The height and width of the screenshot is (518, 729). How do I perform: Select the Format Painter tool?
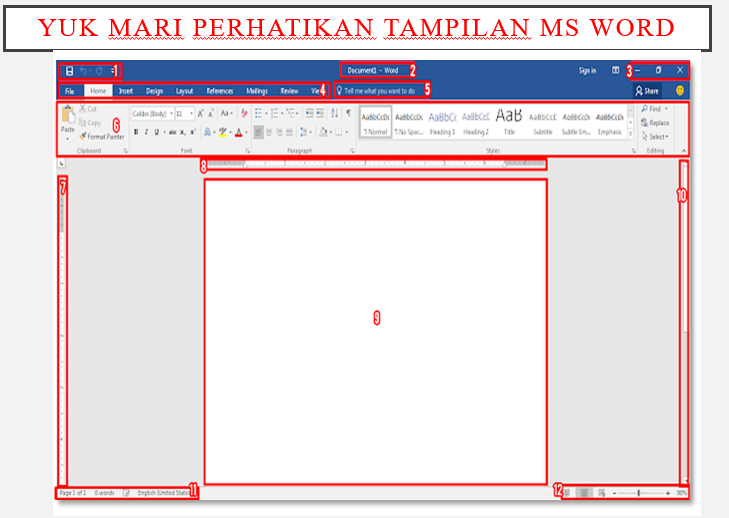pyautogui.click(x=102, y=137)
